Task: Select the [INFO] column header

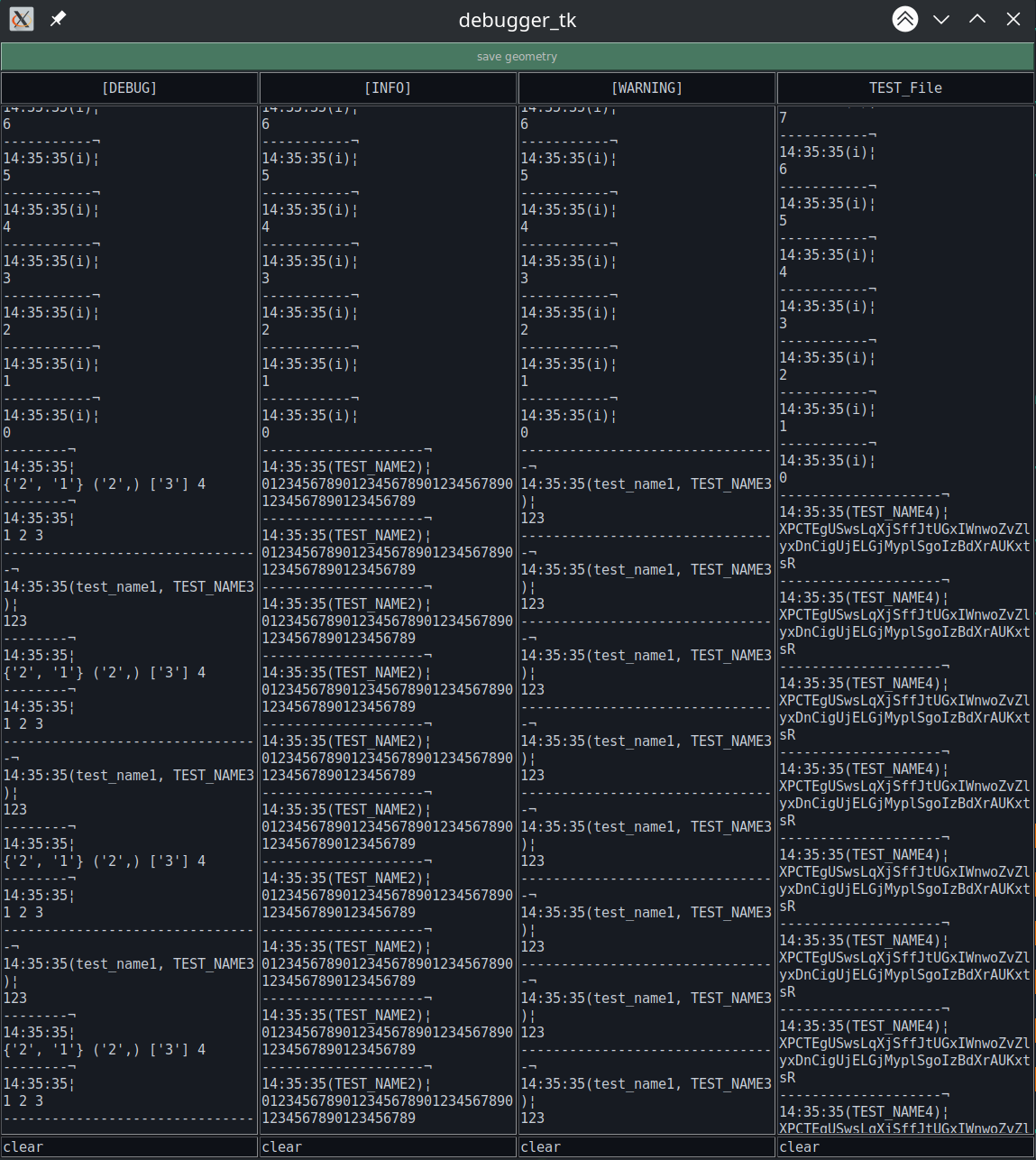Action: (x=388, y=88)
